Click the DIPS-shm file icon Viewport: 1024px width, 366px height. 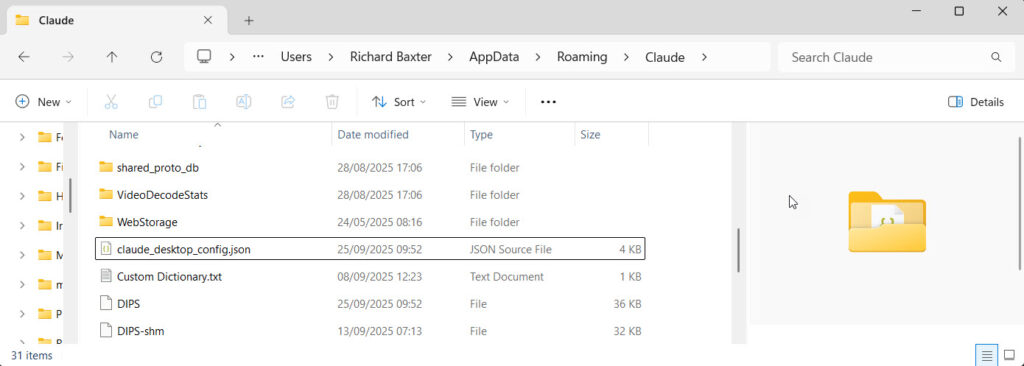click(x=106, y=331)
